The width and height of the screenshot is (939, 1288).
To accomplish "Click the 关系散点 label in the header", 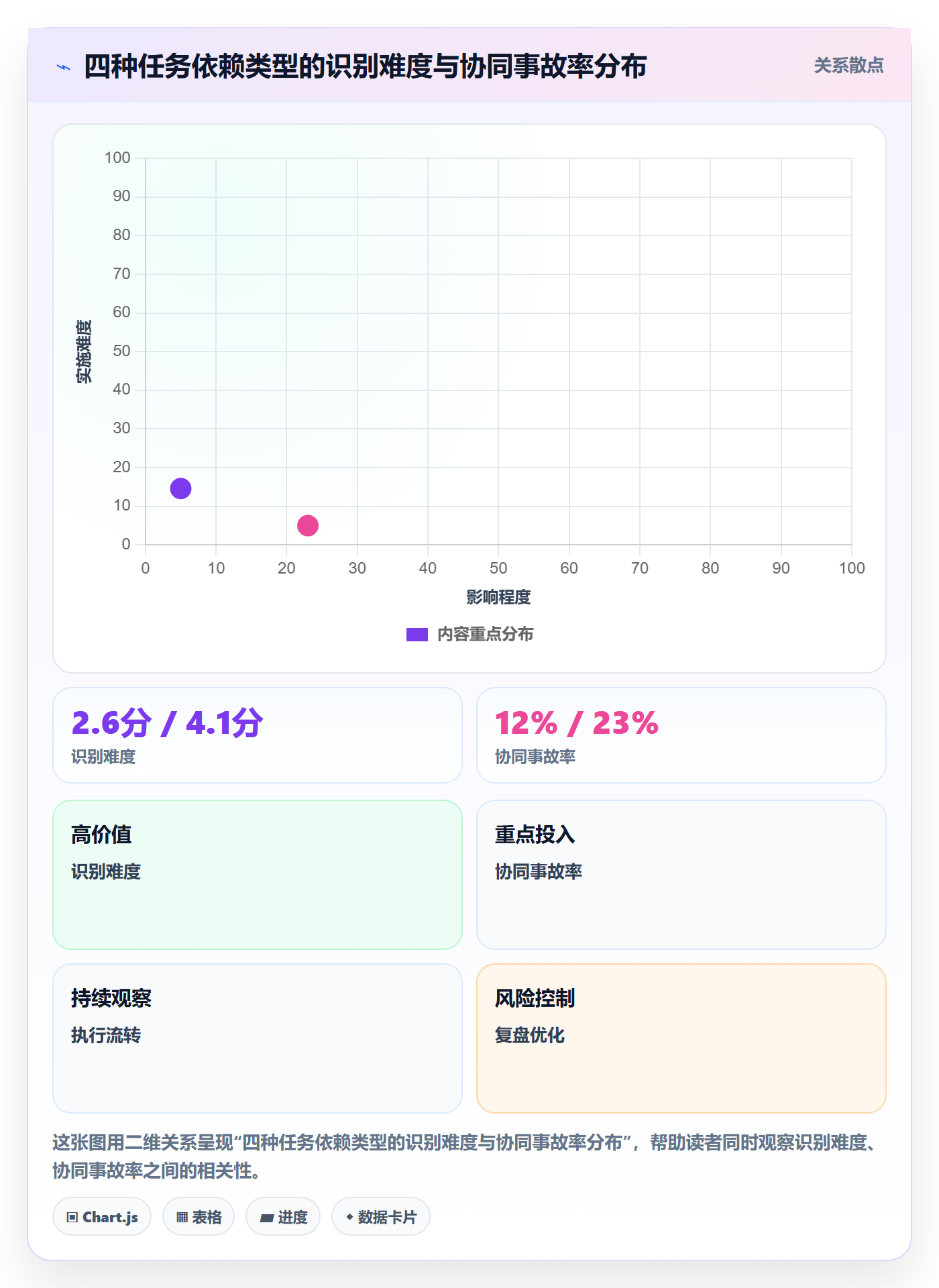I will click(x=848, y=66).
